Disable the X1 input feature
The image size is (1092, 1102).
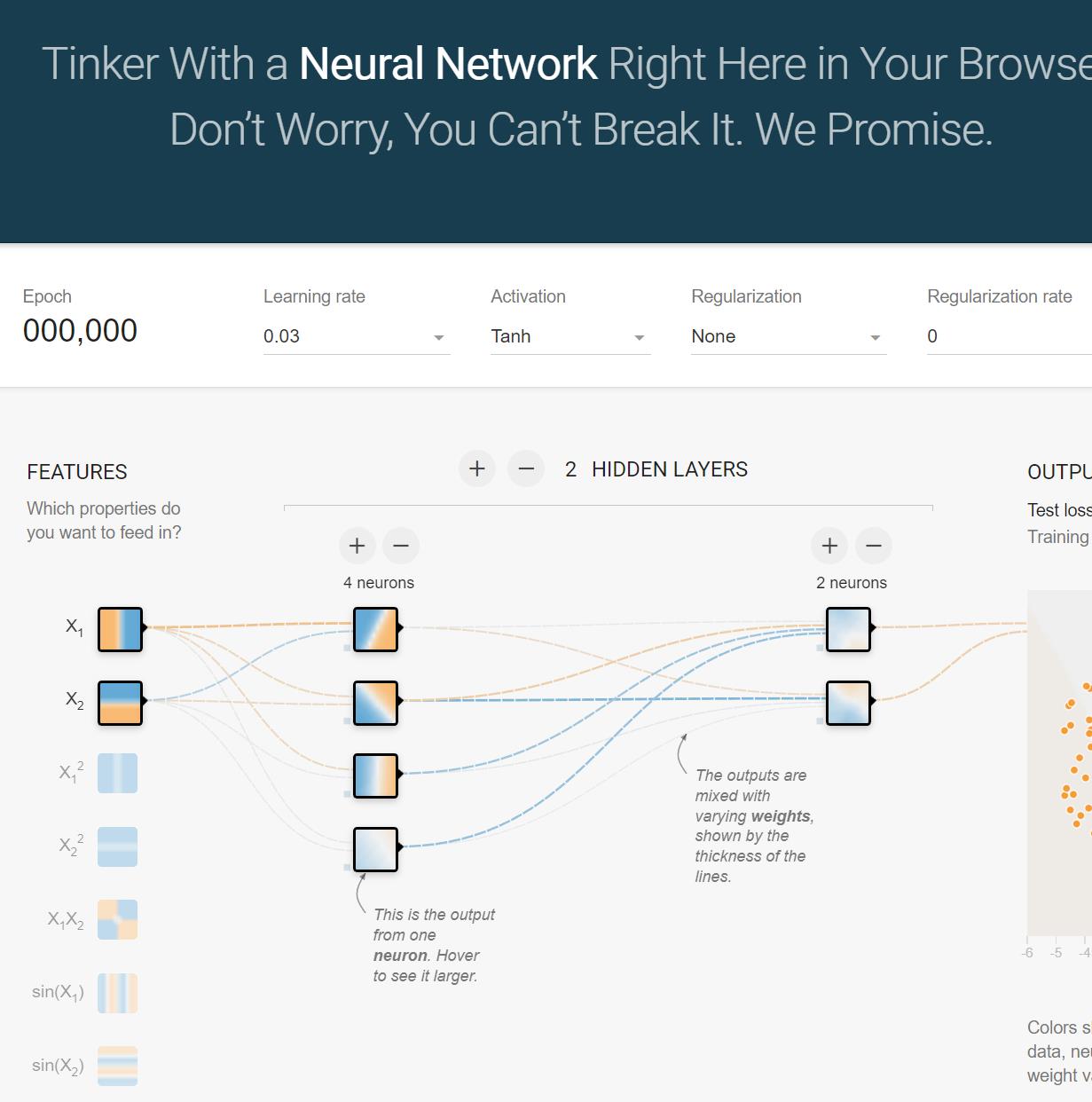coord(120,629)
